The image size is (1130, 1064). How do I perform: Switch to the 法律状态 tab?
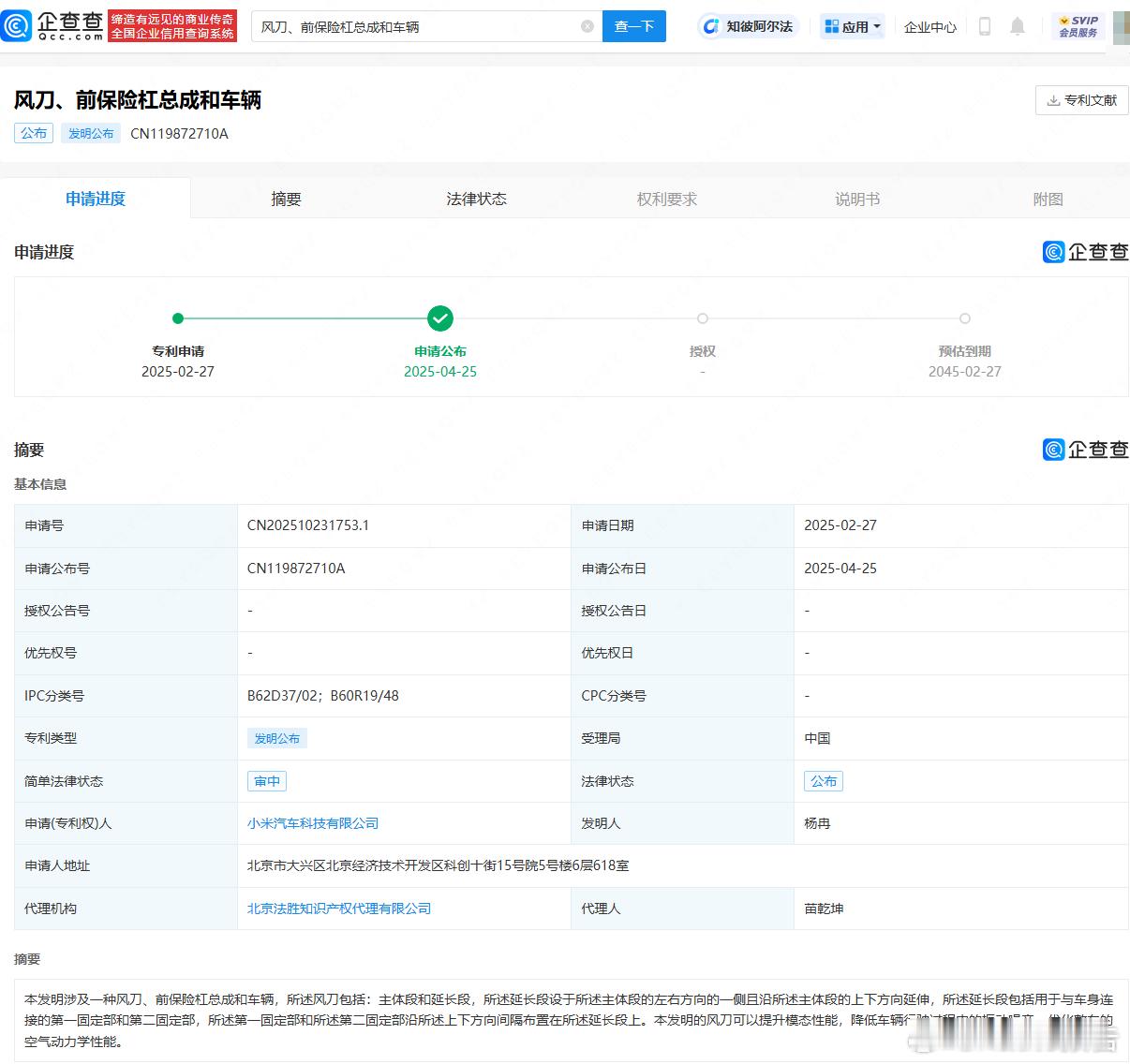[x=476, y=199]
